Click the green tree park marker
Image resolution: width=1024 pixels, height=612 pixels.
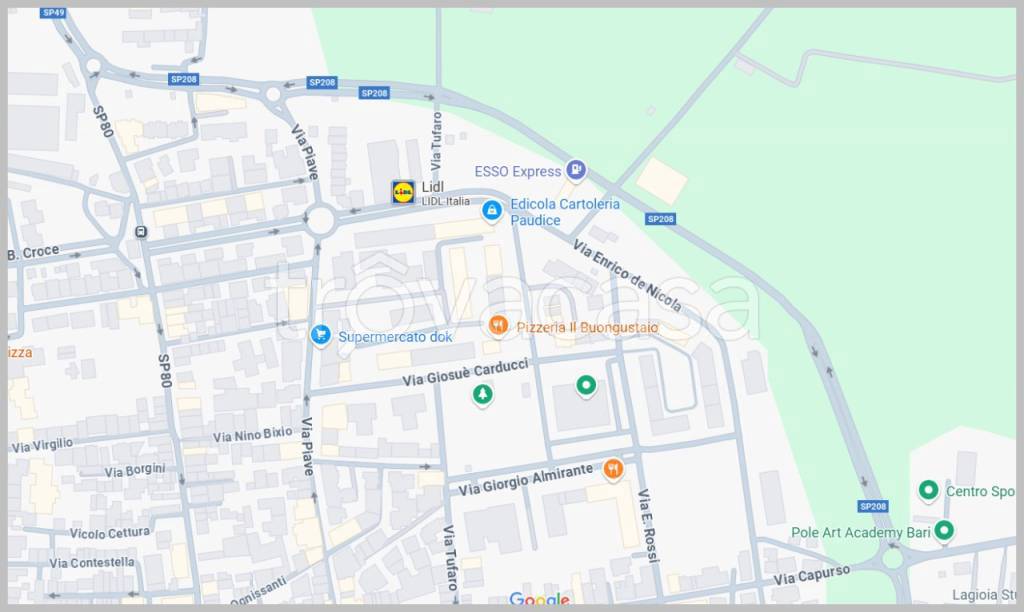(483, 395)
